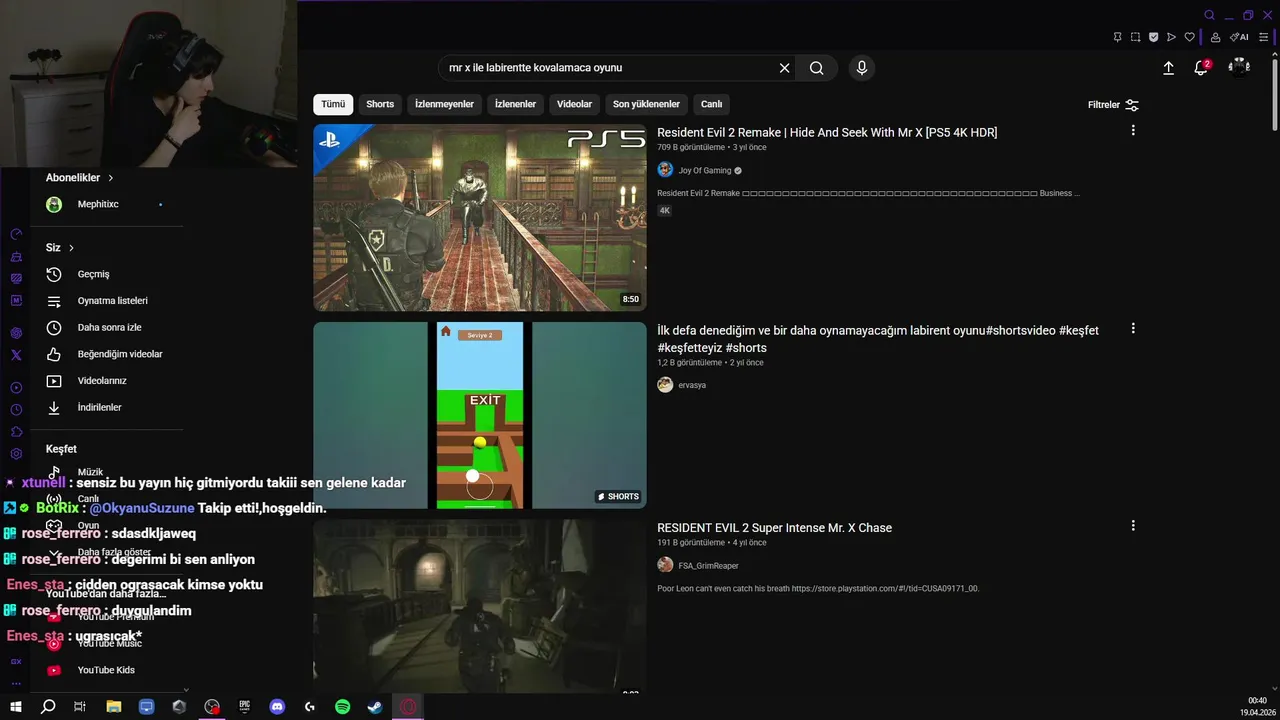
Task: Open Spotify from taskbar
Action: [x=342, y=707]
